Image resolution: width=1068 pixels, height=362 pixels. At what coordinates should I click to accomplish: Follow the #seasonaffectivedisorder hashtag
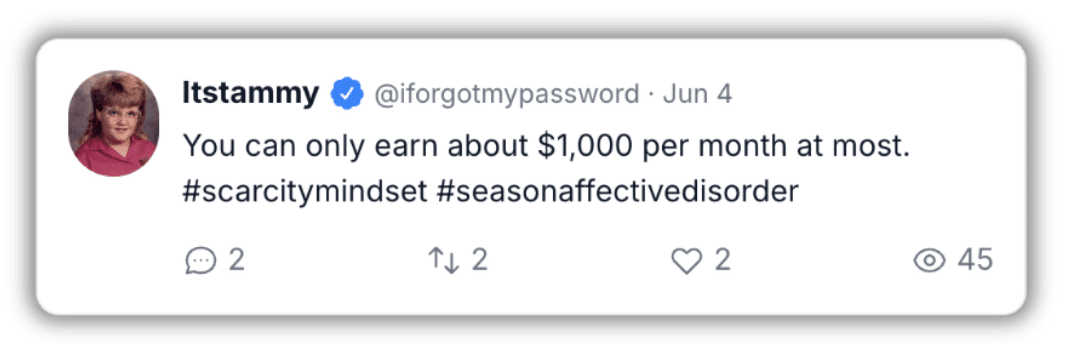click(616, 192)
